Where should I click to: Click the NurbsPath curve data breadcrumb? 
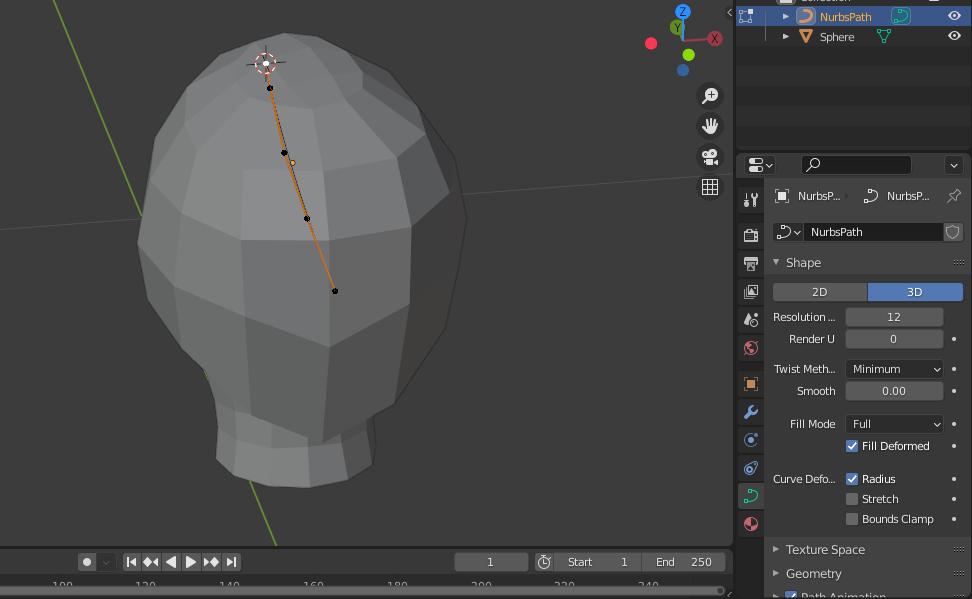pyautogui.click(x=896, y=196)
